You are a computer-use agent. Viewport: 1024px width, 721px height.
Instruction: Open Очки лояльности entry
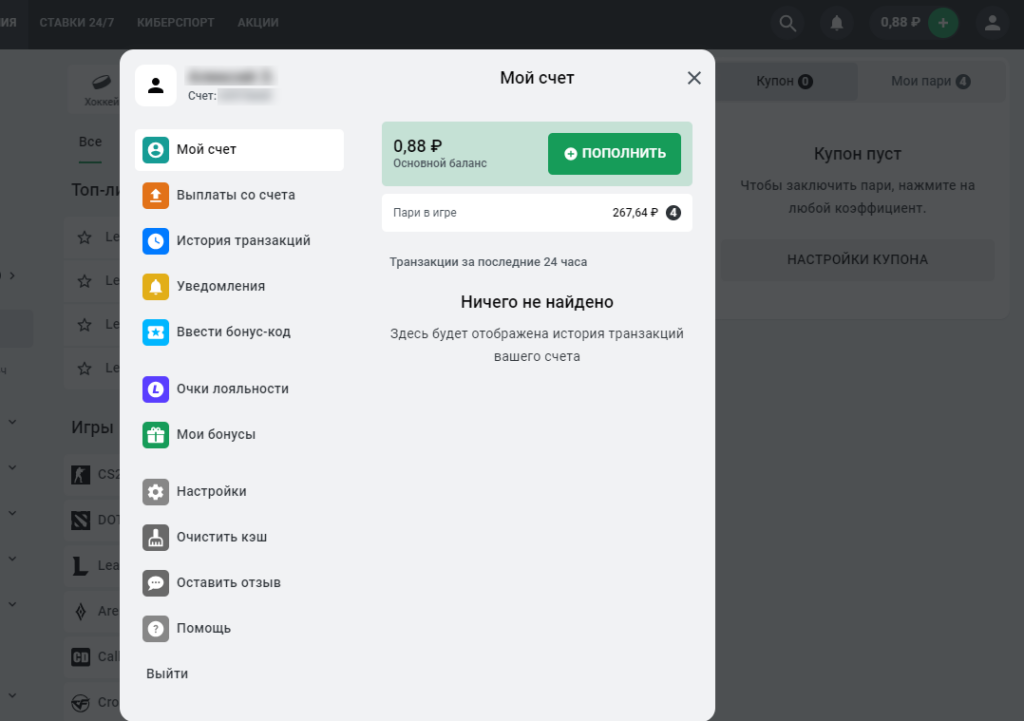239,389
